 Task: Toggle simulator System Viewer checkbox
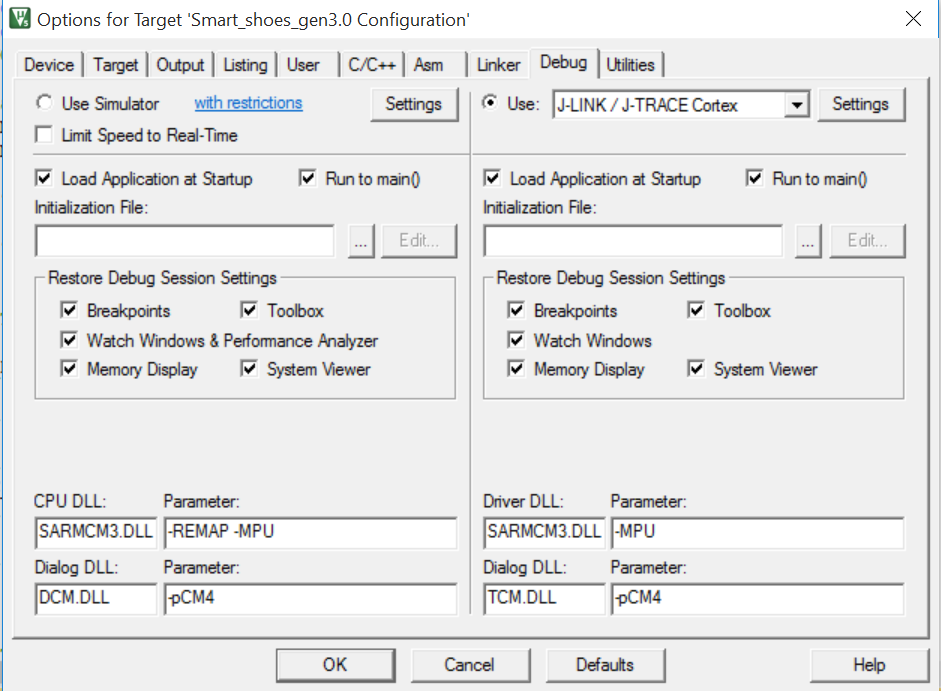tap(249, 369)
